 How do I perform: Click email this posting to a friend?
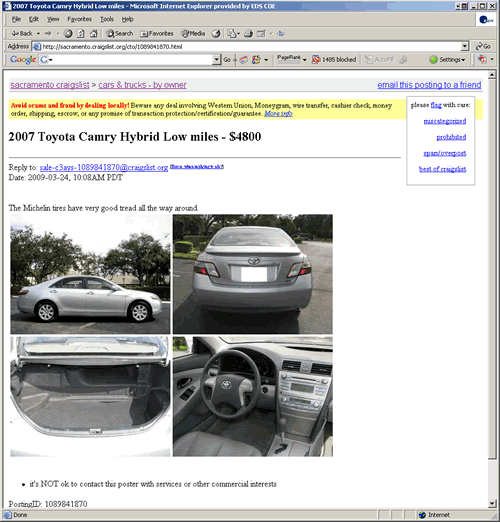pyautogui.click(x=429, y=85)
